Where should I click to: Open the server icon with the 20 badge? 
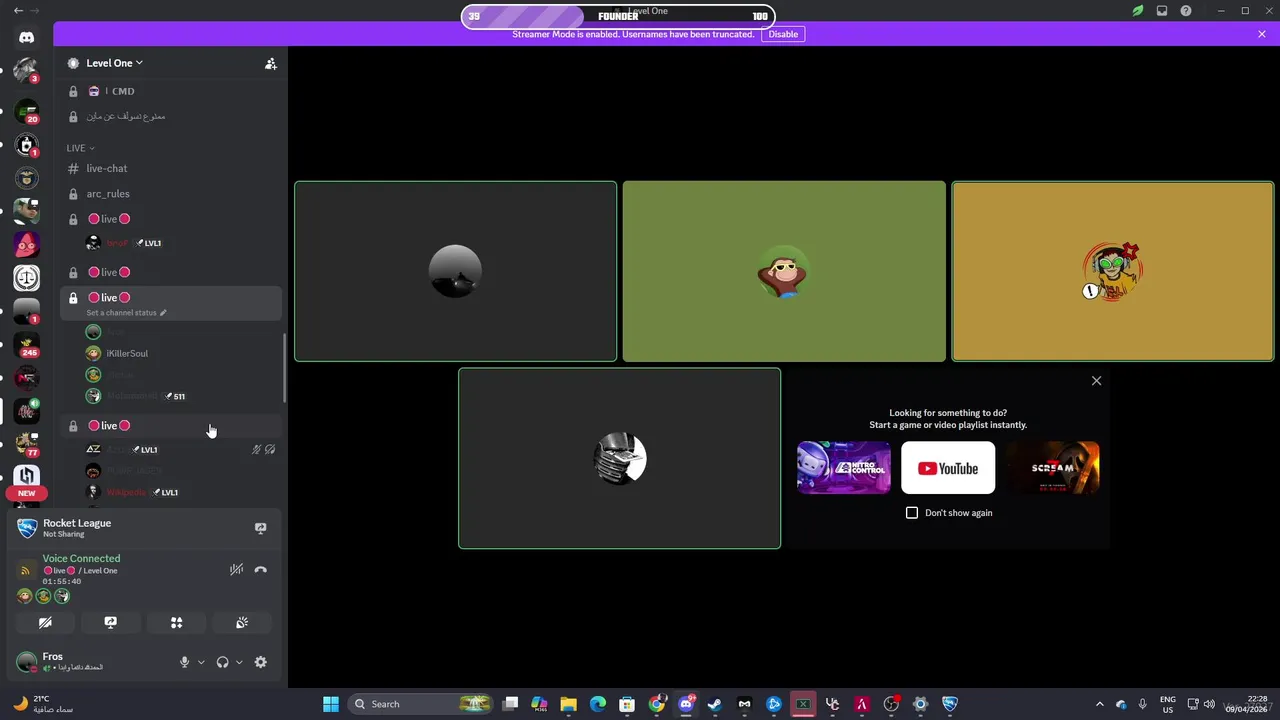26,111
